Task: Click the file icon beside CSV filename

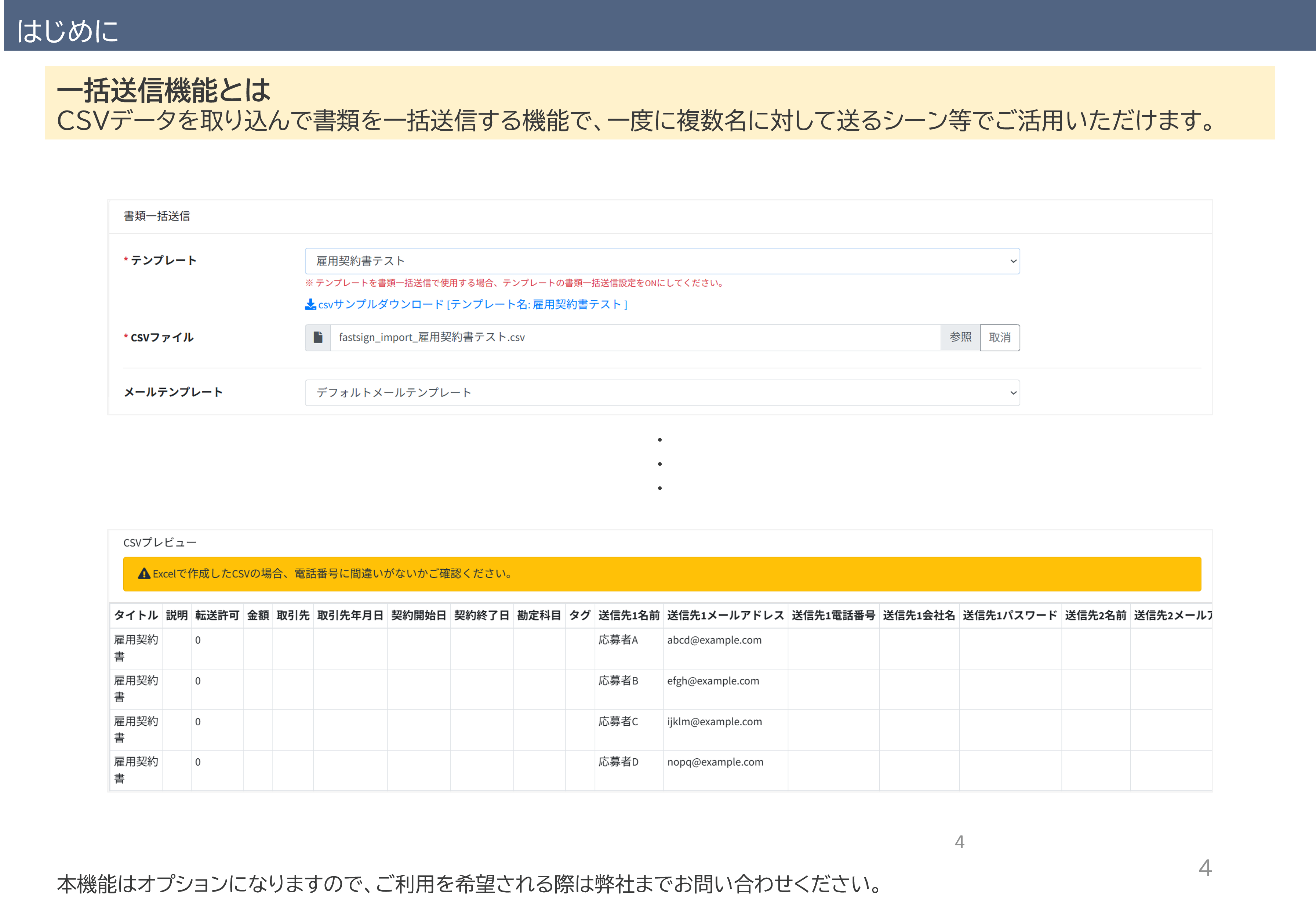Action: [x=318, y=338]
